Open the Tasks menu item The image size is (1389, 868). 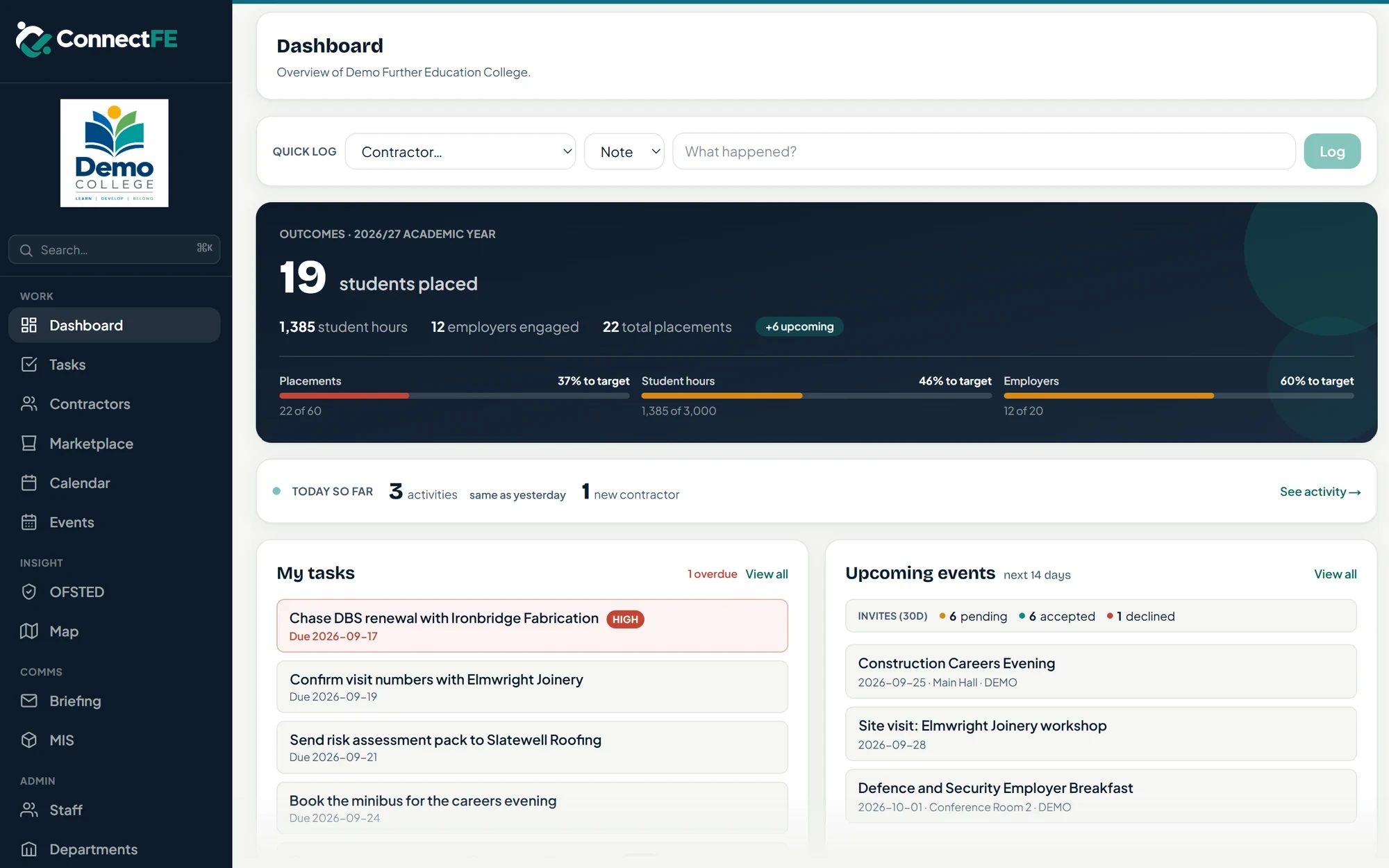[115, 365]
